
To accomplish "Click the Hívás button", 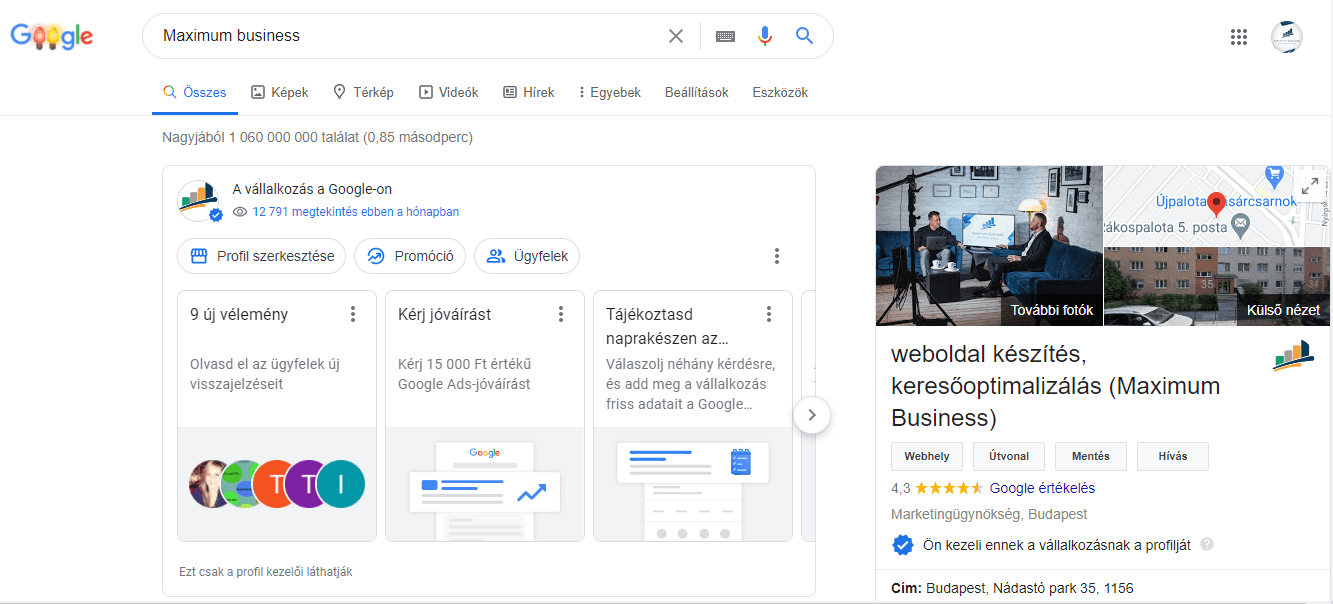I will point(1173,456).
